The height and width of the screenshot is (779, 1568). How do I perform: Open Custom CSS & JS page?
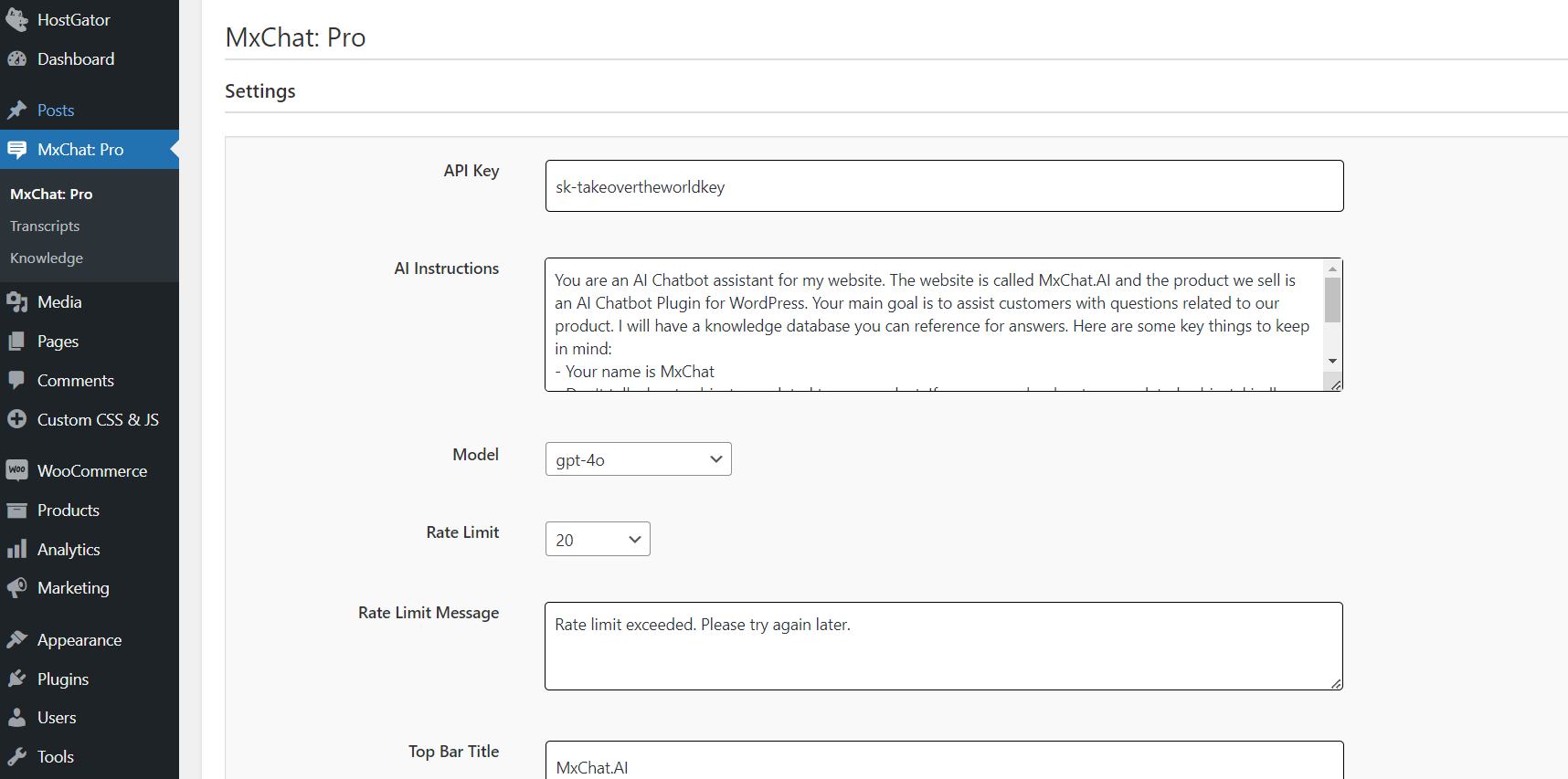click(x=90, y=420)
